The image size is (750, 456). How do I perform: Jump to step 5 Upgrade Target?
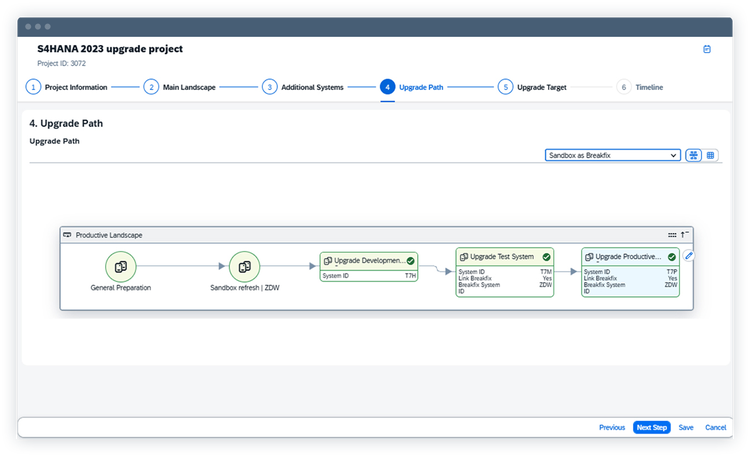pos(532,87)
